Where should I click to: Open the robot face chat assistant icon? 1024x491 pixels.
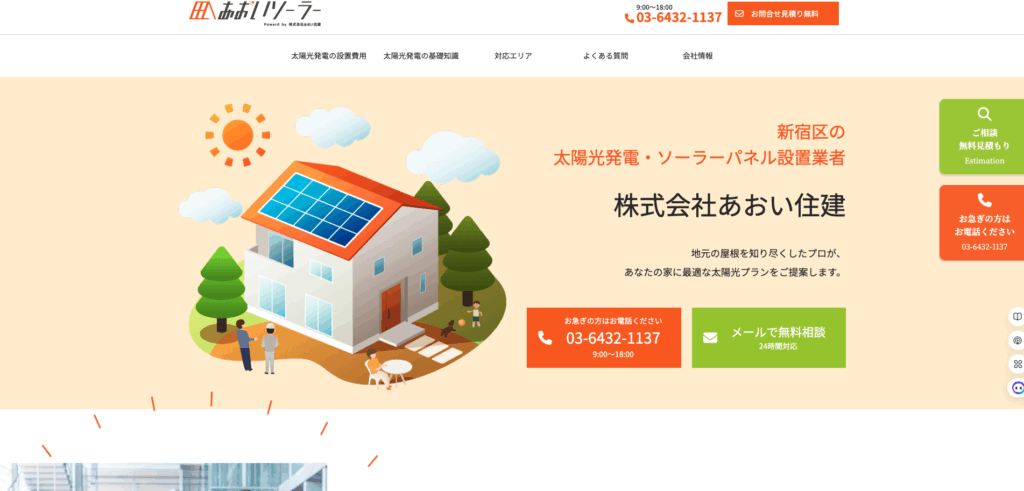1017,387
